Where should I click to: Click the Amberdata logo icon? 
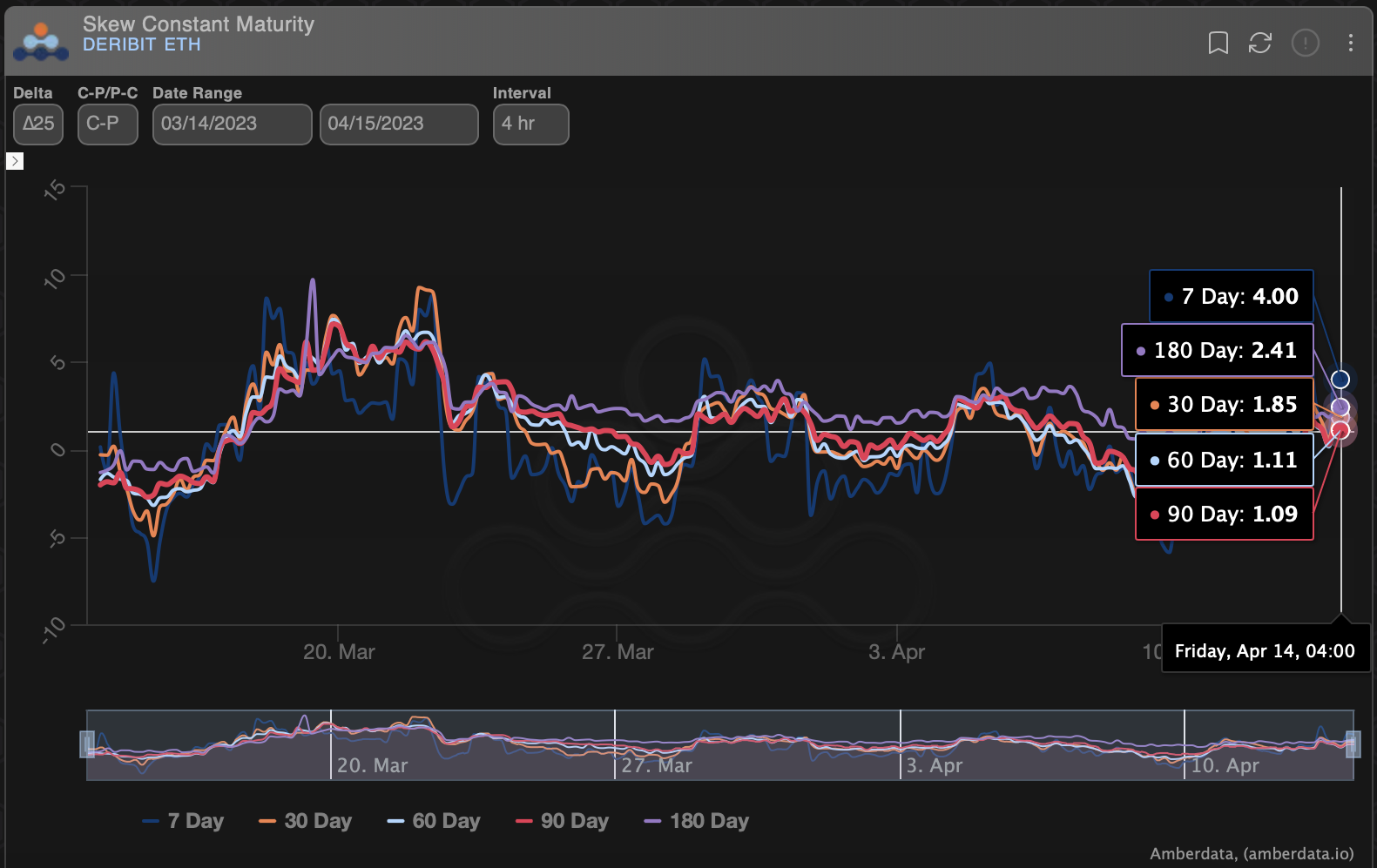pos(41,41)
